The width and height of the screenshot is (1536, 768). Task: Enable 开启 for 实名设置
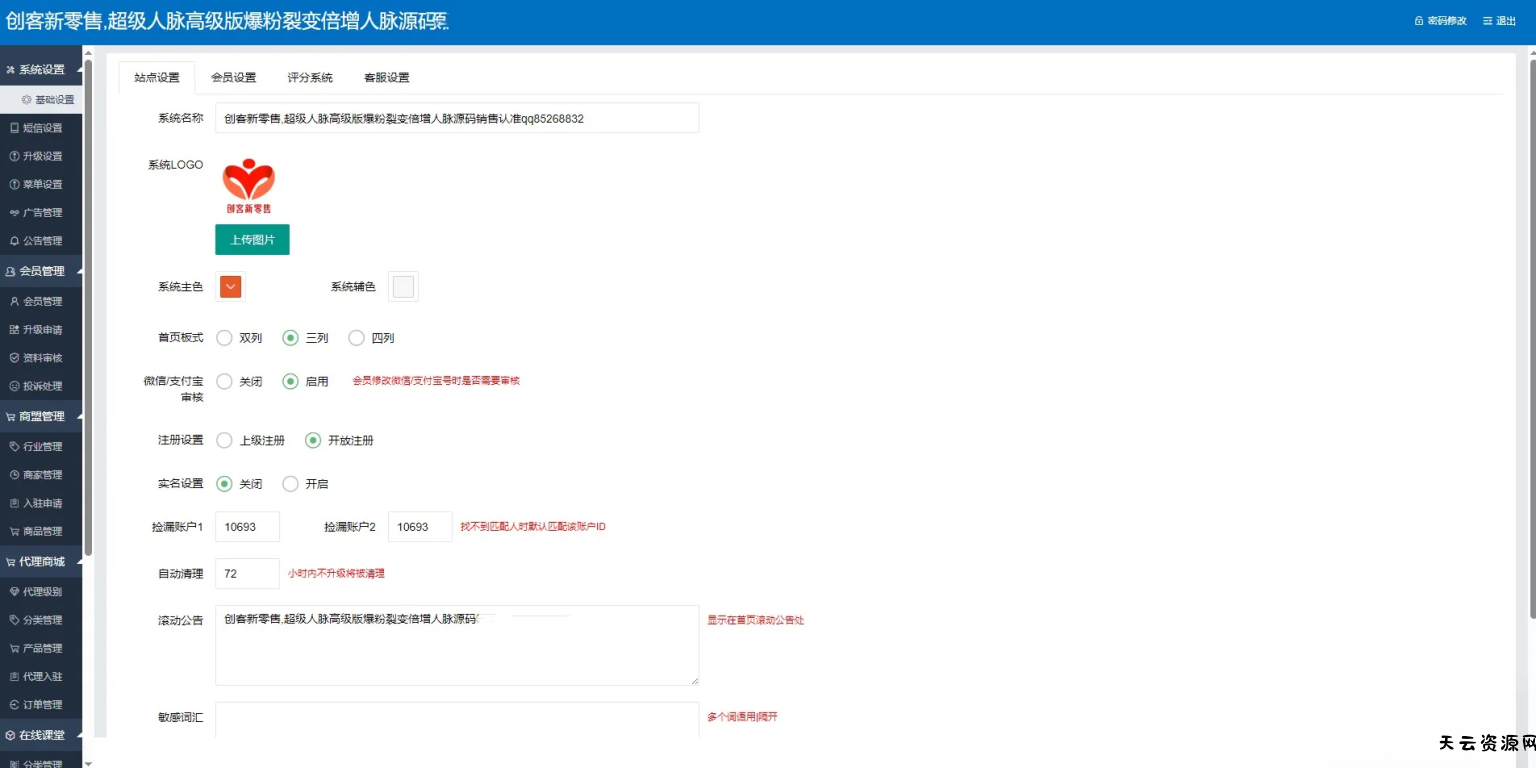(290, 484)
